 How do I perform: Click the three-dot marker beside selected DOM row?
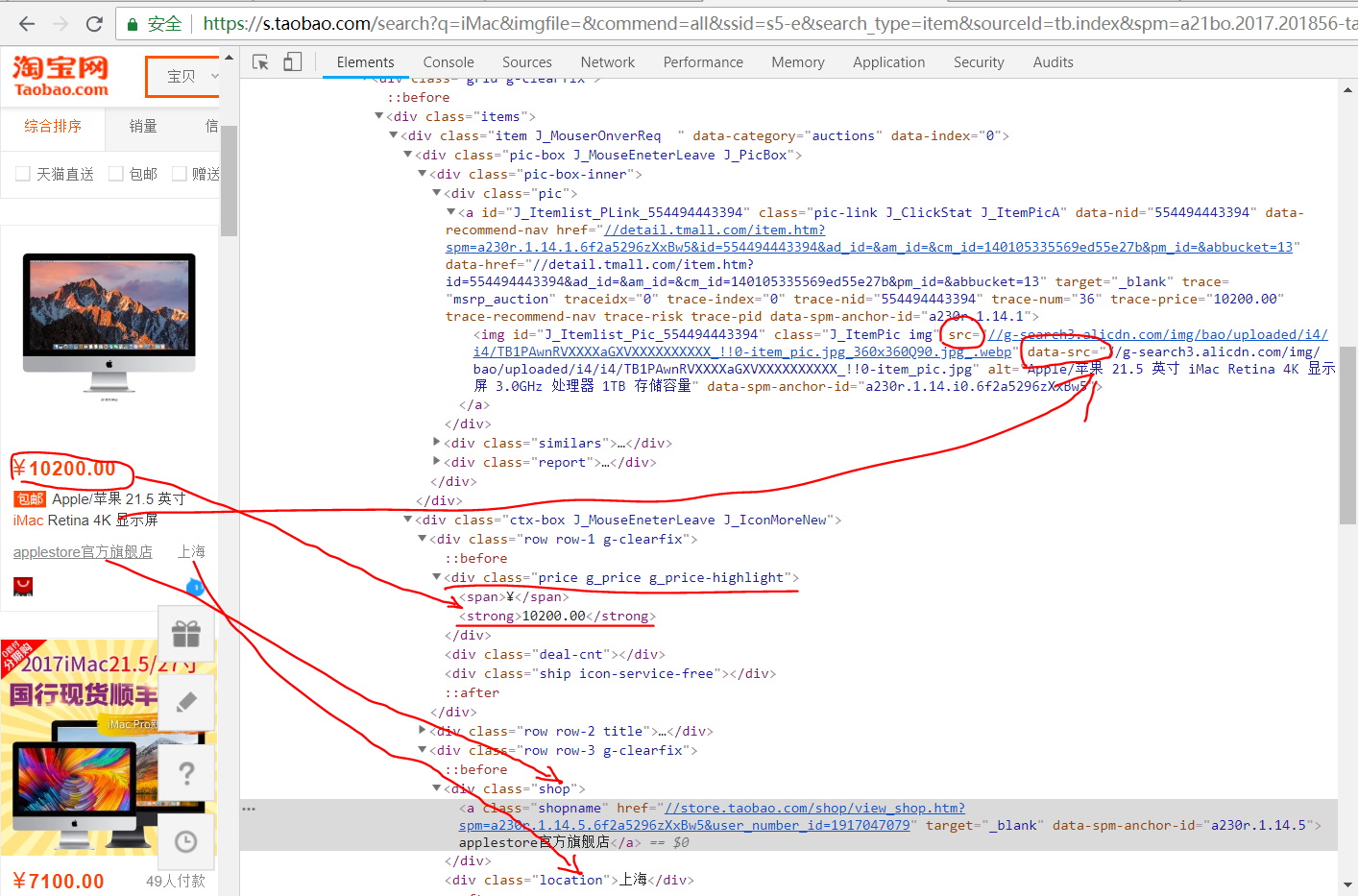coord(249,809)
